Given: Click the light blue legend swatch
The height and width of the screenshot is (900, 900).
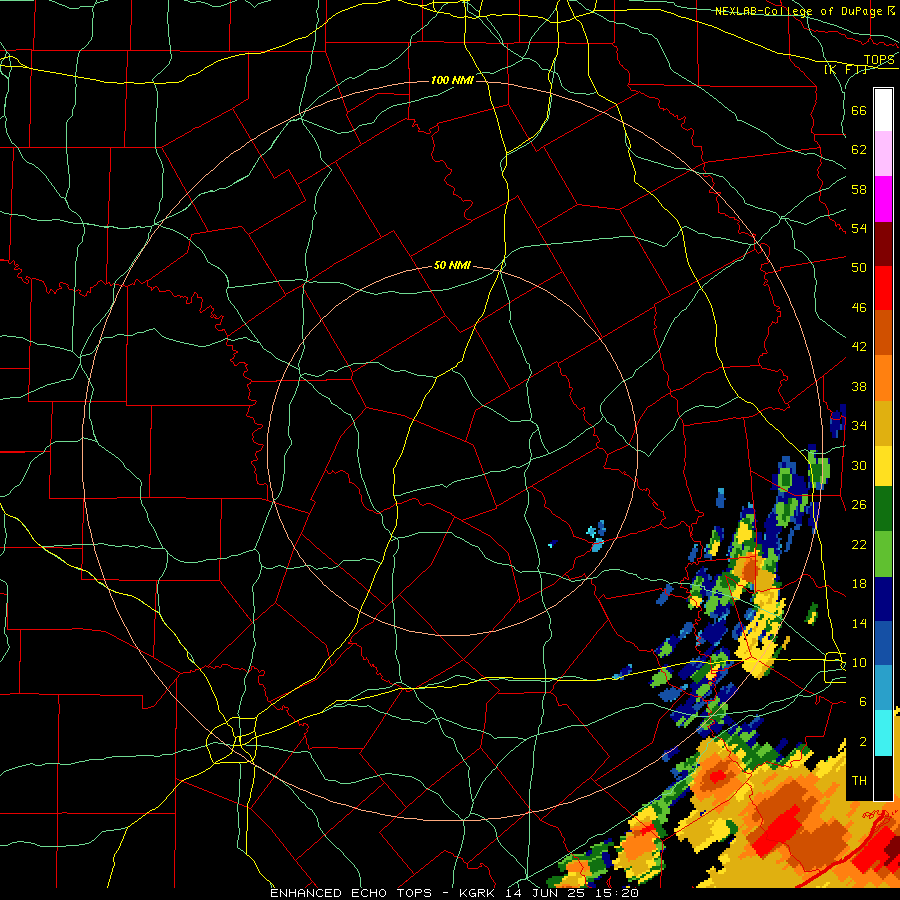Looking at the screenshot, I should [x=883, y=688].
